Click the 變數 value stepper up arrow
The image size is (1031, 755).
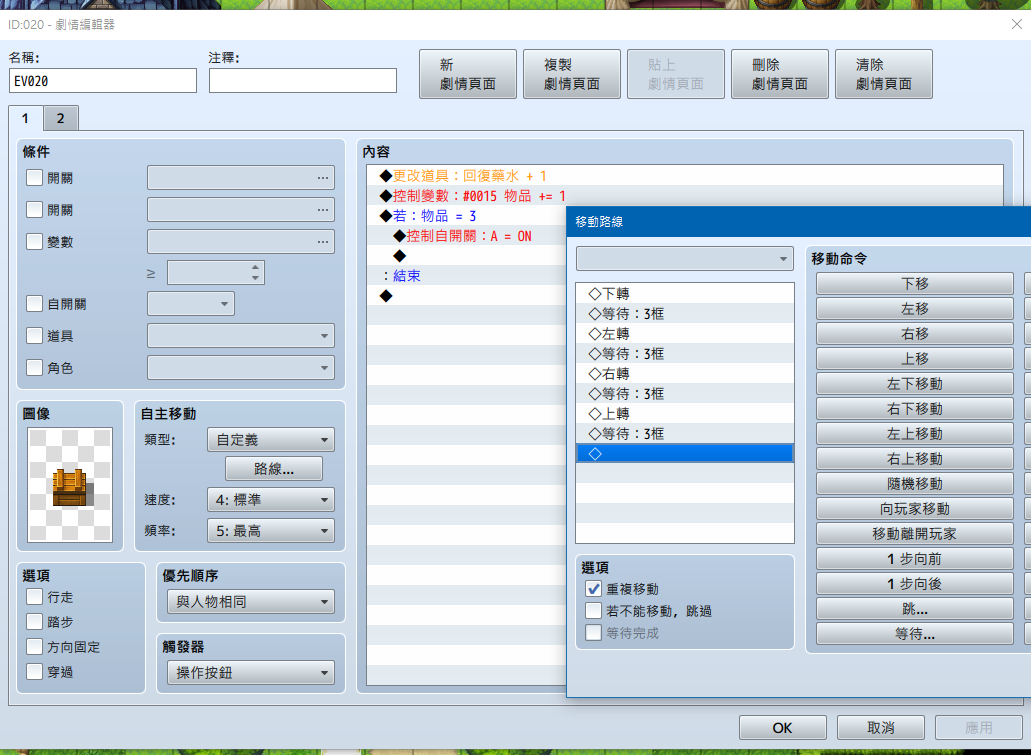click(x=256, y=267)
